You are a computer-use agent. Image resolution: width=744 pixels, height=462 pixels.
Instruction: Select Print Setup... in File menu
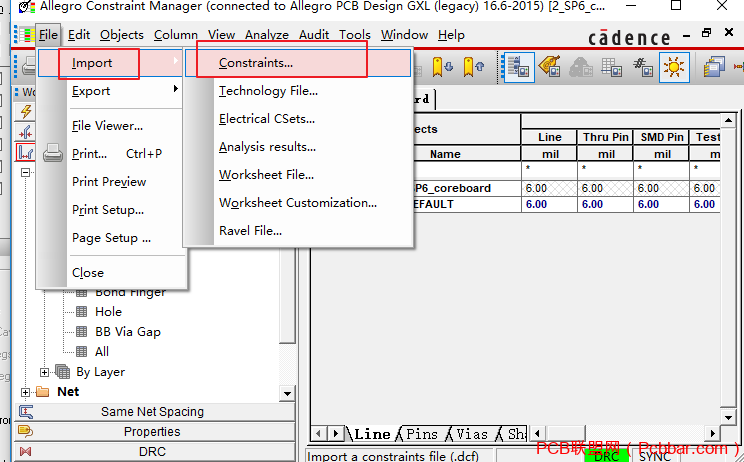click(x=110, y=210)
